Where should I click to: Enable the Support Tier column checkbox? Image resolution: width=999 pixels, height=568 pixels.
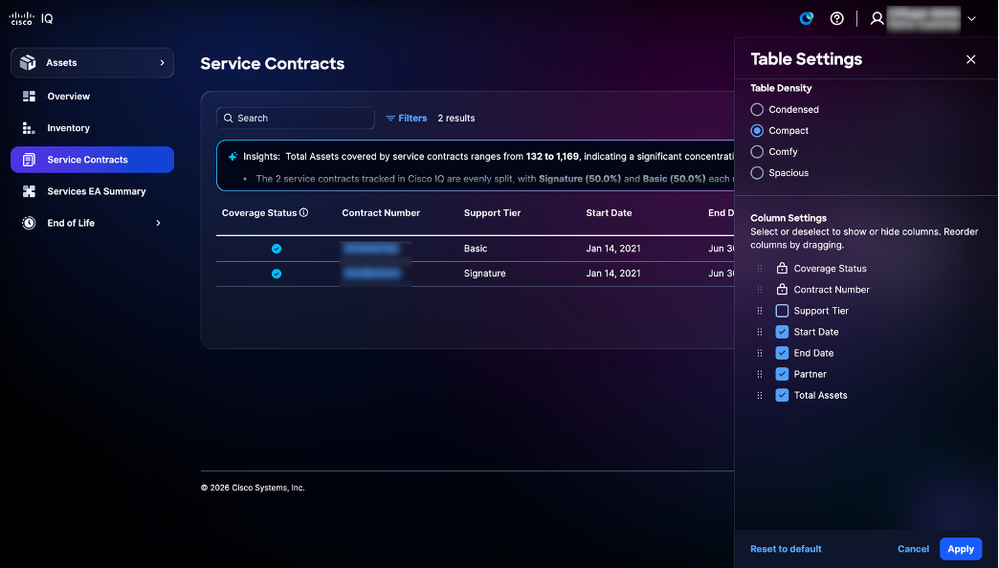pos(782,311)
